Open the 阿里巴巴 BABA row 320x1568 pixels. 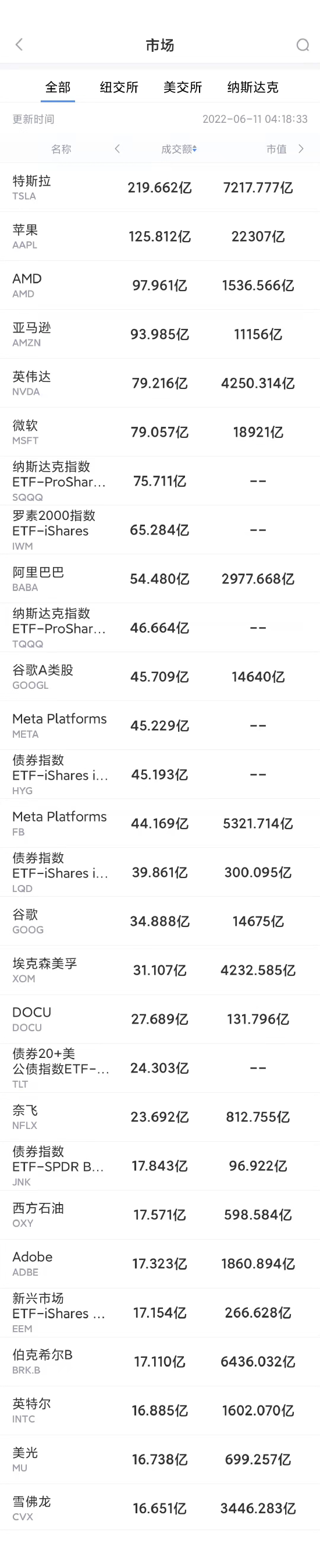point(160,579)
